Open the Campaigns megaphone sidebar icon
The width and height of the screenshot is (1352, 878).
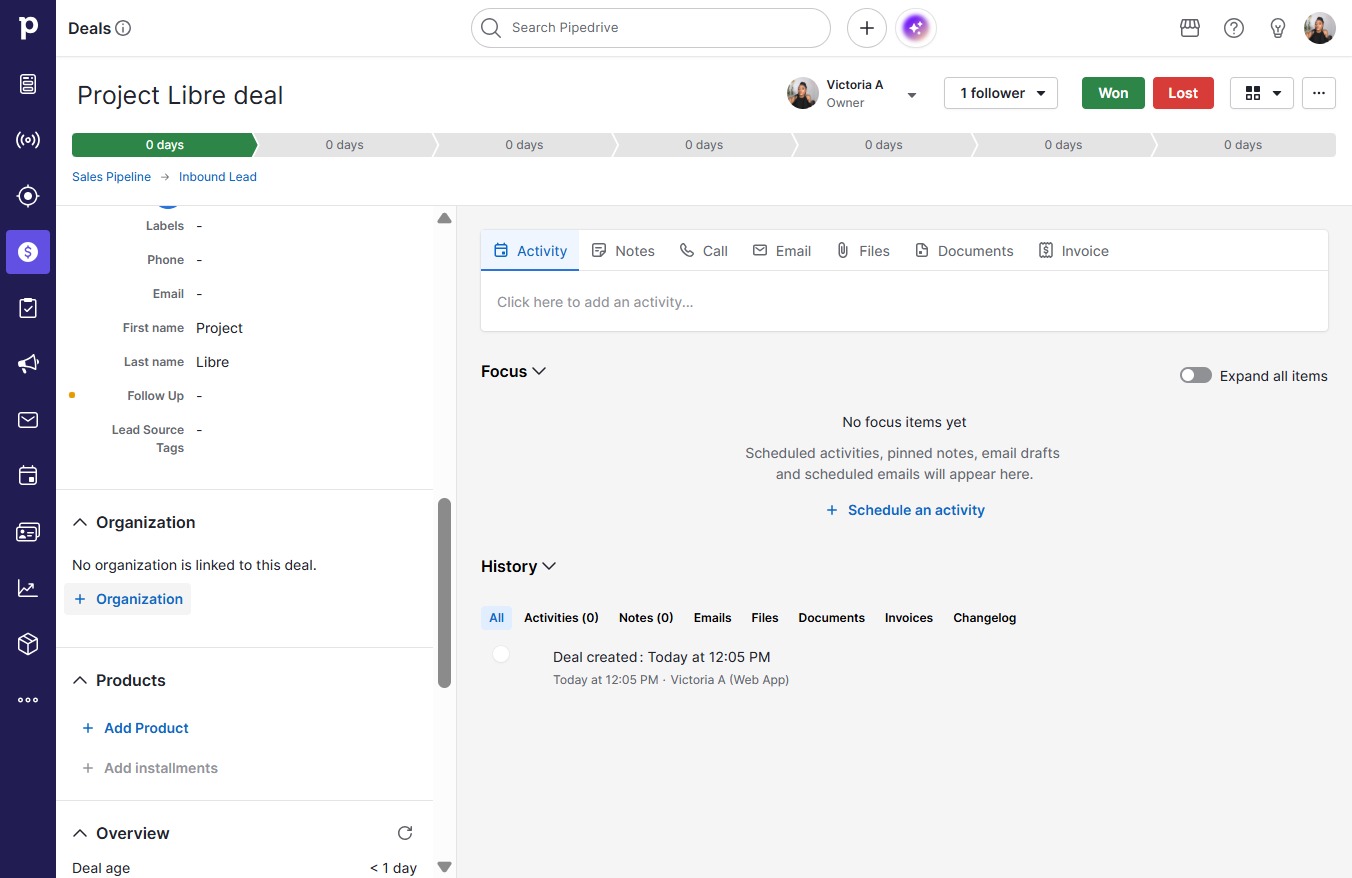tap(28, 364)
